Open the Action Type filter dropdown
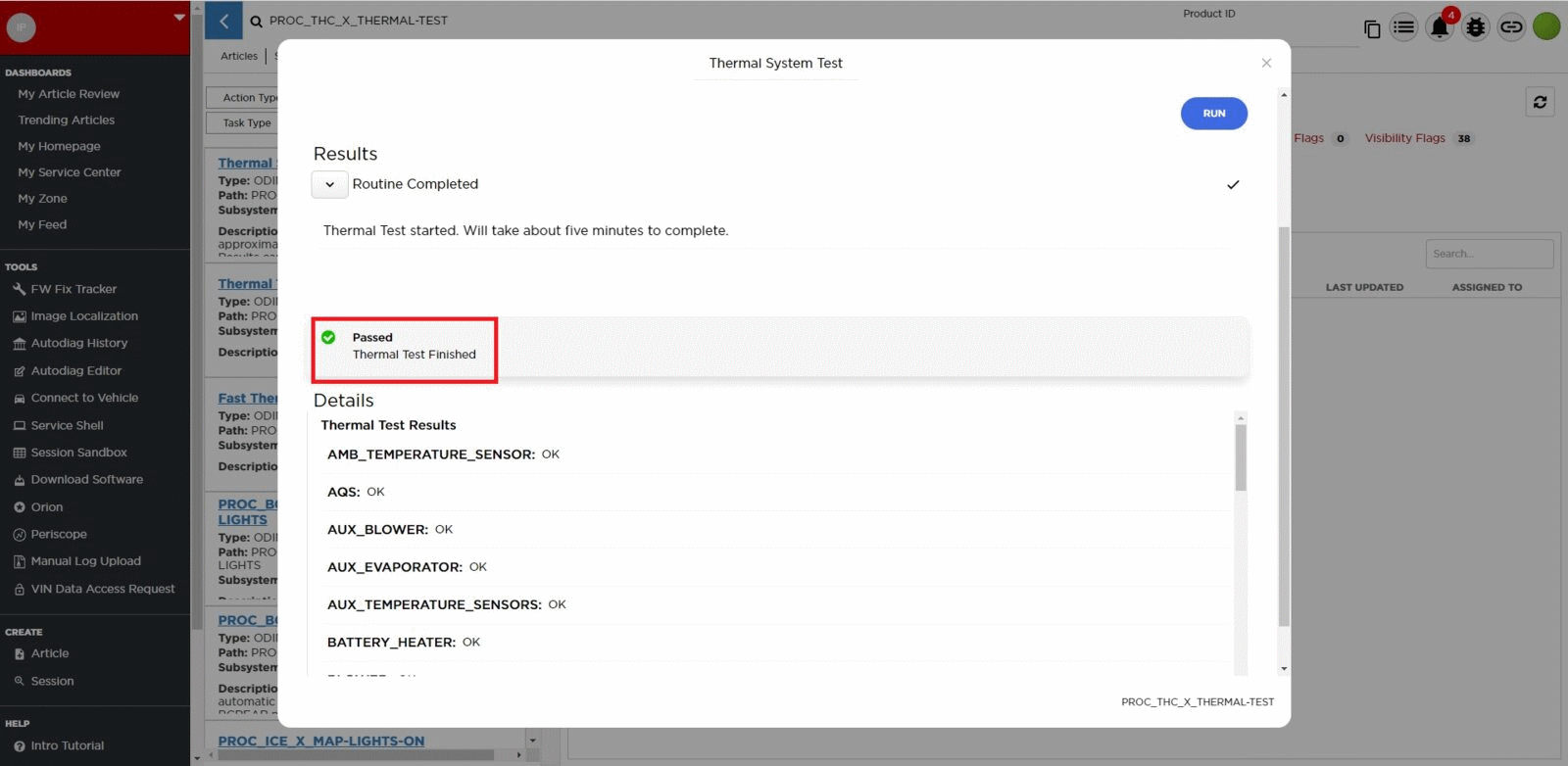The height and width of the screenshot is (766, 1568). [243, 98]
